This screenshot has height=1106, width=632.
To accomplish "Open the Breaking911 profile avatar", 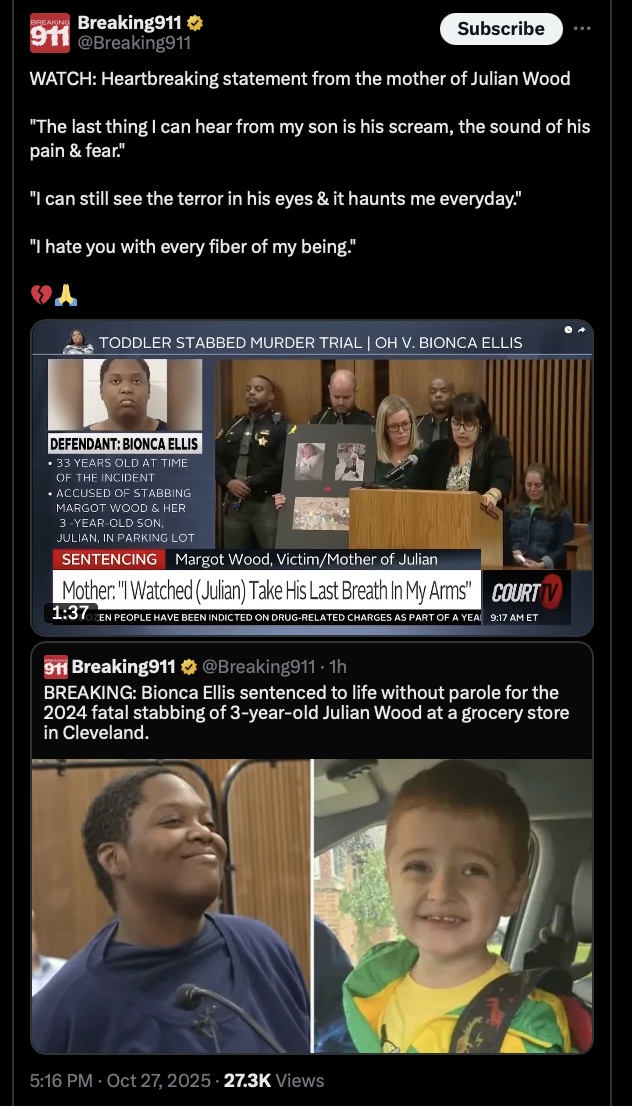I will click(x=49, y=32).
